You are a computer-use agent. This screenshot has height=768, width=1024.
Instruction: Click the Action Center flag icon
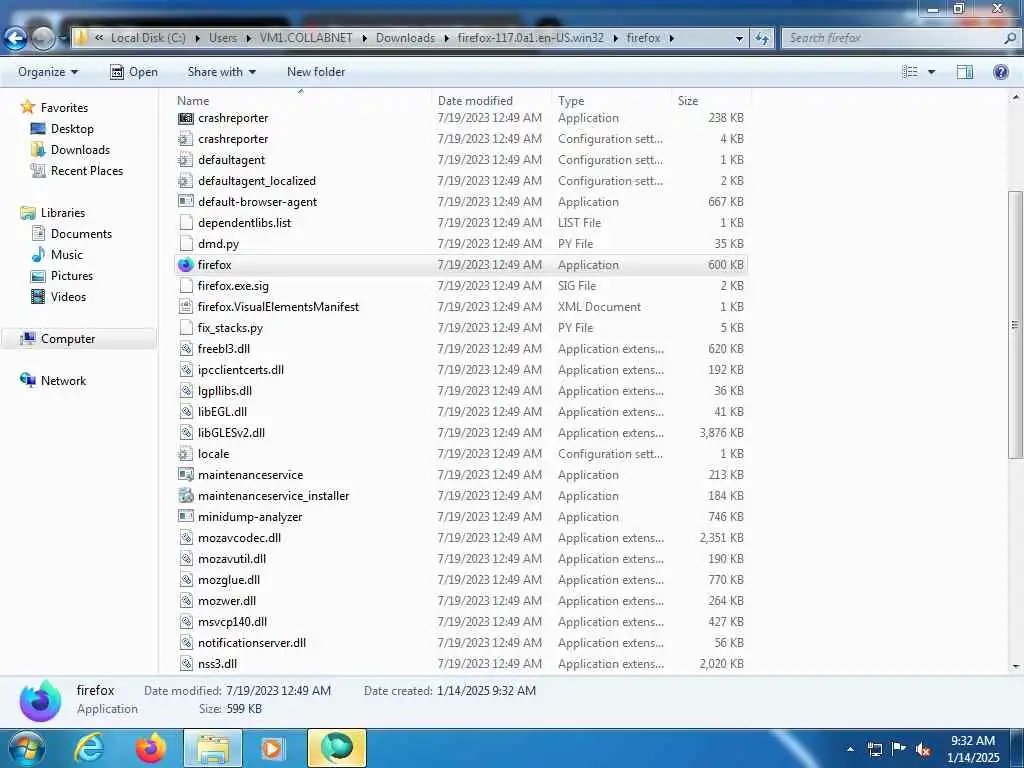tap(899, 749)
